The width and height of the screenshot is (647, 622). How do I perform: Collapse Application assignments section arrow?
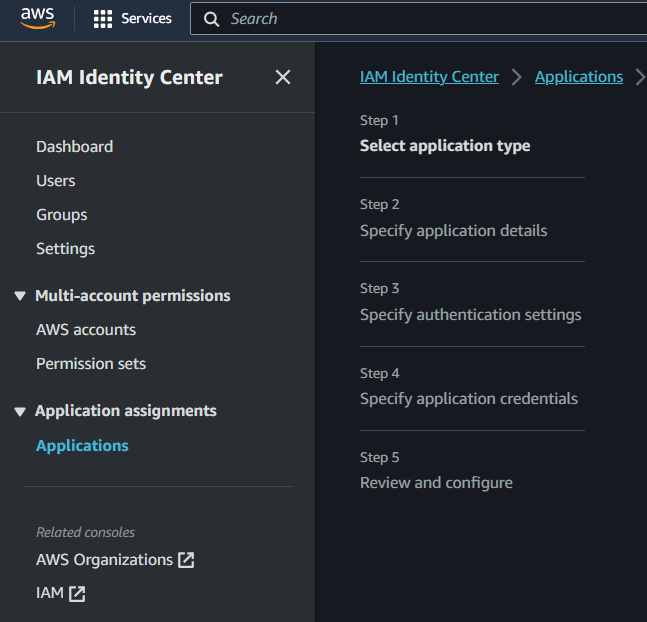point(20,412)
